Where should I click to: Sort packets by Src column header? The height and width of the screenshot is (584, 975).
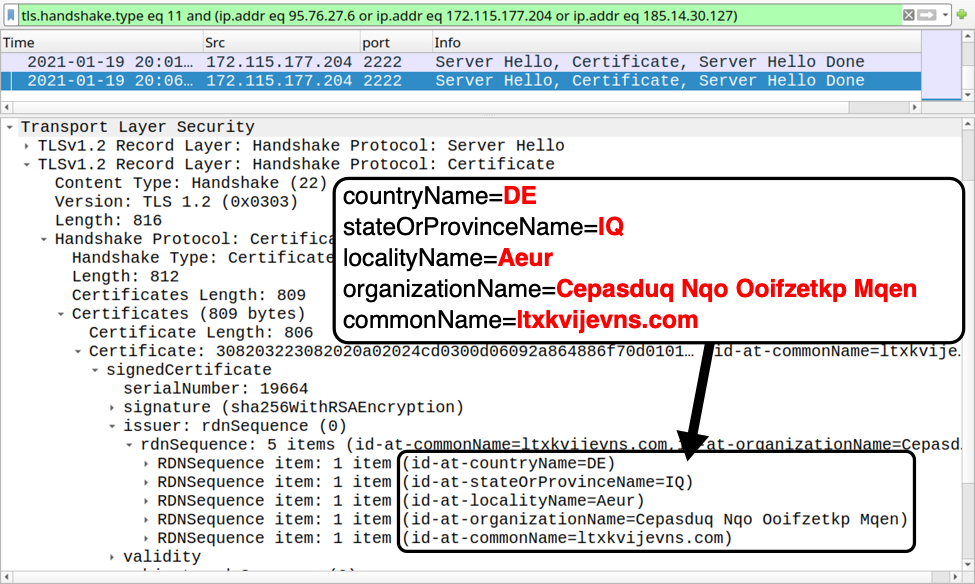(x=280, y=43)
